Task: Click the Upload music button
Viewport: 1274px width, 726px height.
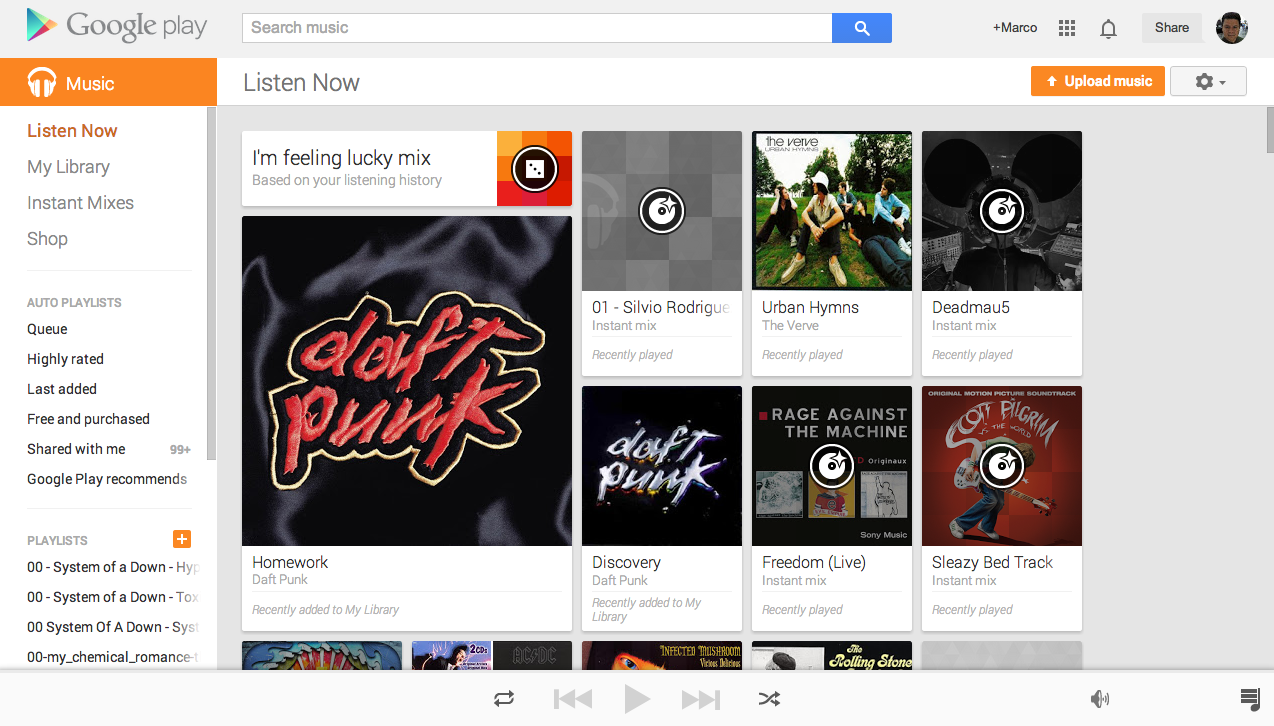Action: tap(1098, 81)
